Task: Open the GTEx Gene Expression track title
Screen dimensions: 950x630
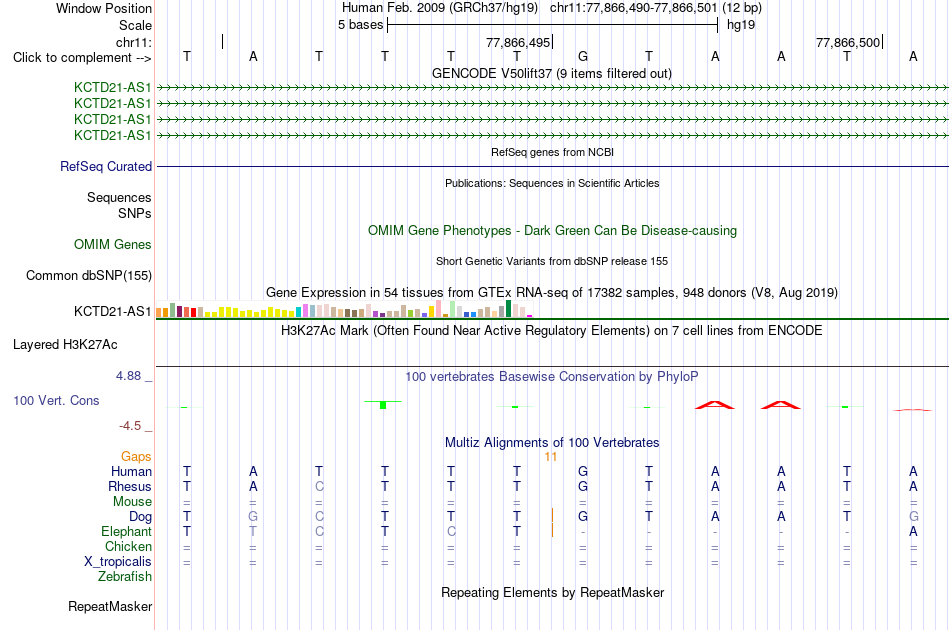Action: tap(552, 293)
